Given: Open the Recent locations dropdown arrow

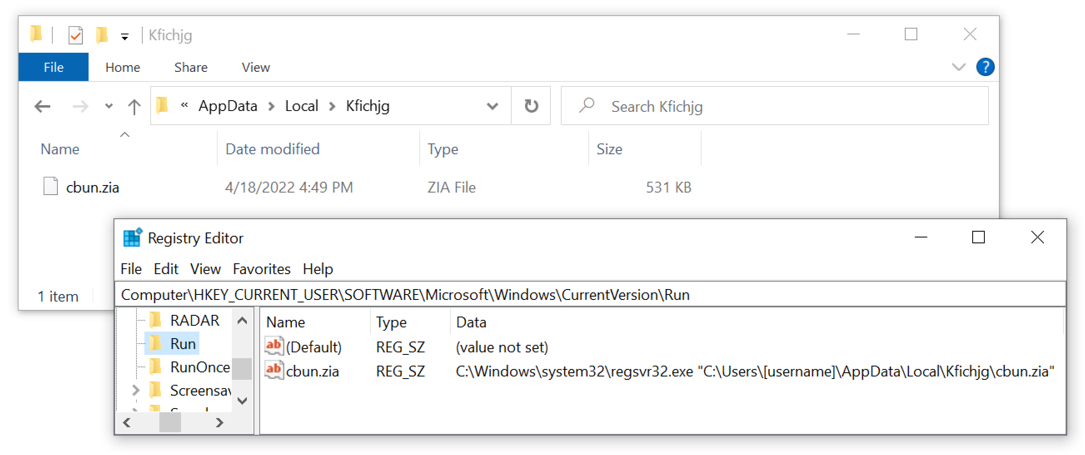Looking at the screenshot, I should tap(109, 106).
